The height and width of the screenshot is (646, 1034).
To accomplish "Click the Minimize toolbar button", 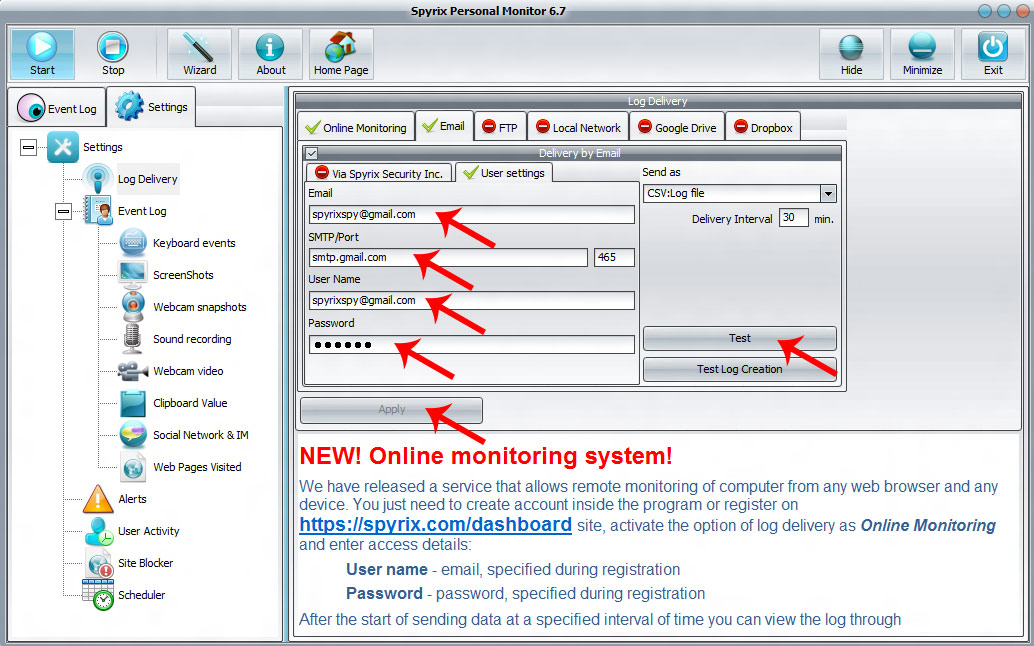I will click(x=922, y=54).
